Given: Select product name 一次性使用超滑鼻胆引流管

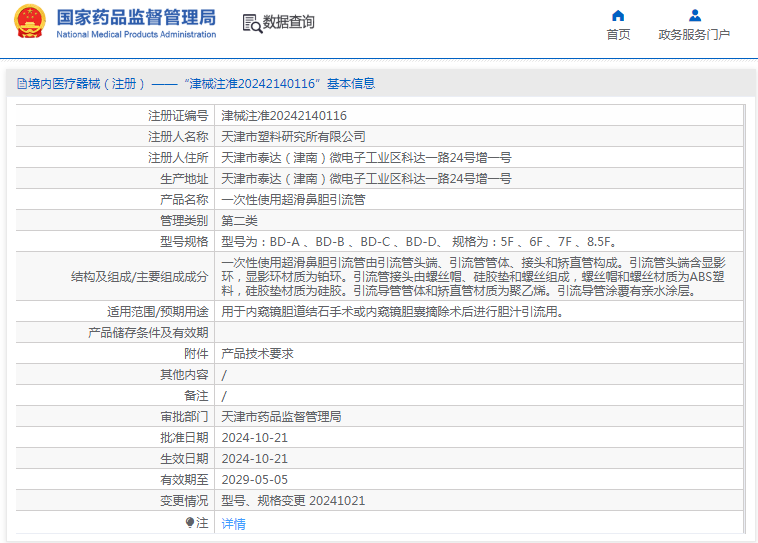Looking at the screenshot, I should click(293, 200).
